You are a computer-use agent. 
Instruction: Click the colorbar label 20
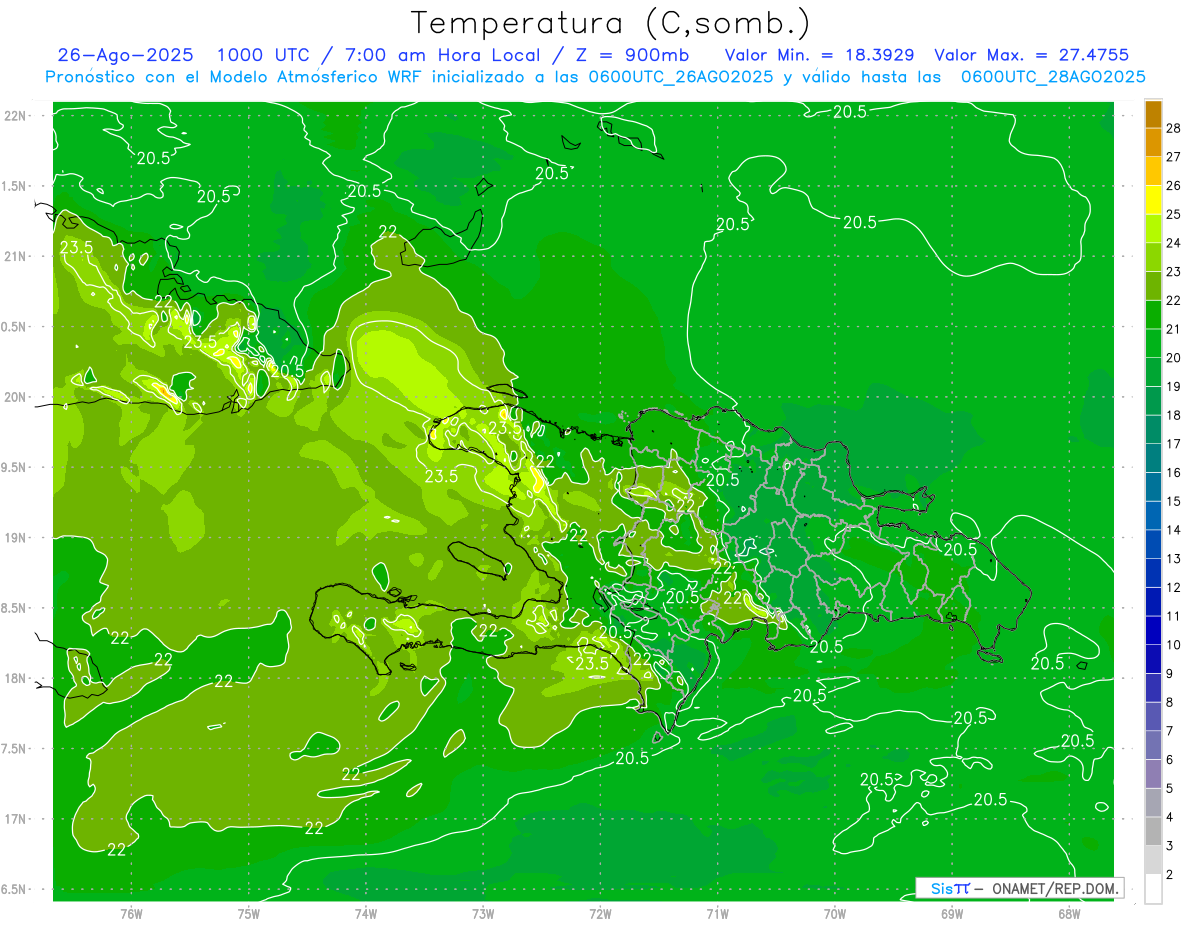click(x=1174, y=358)
